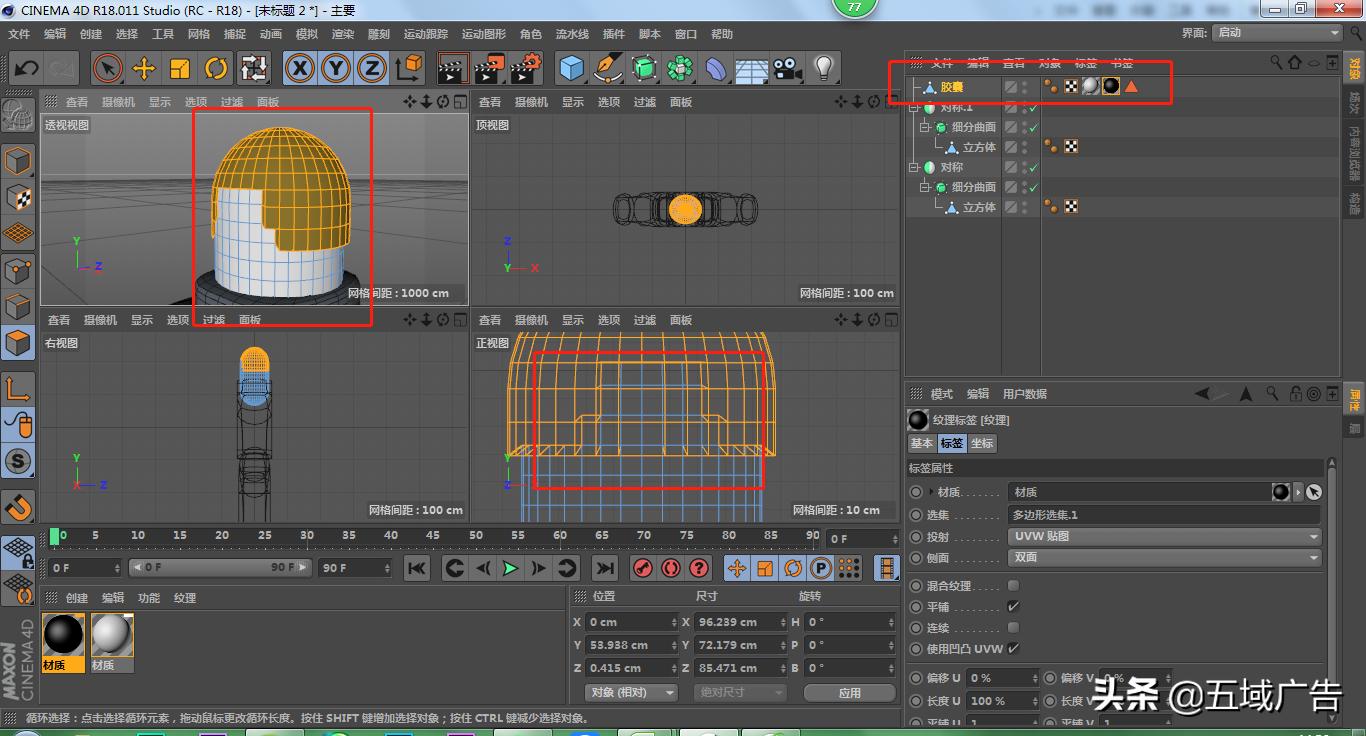Switch to the 坐标 tab in attributes

[x=982, y=442]
